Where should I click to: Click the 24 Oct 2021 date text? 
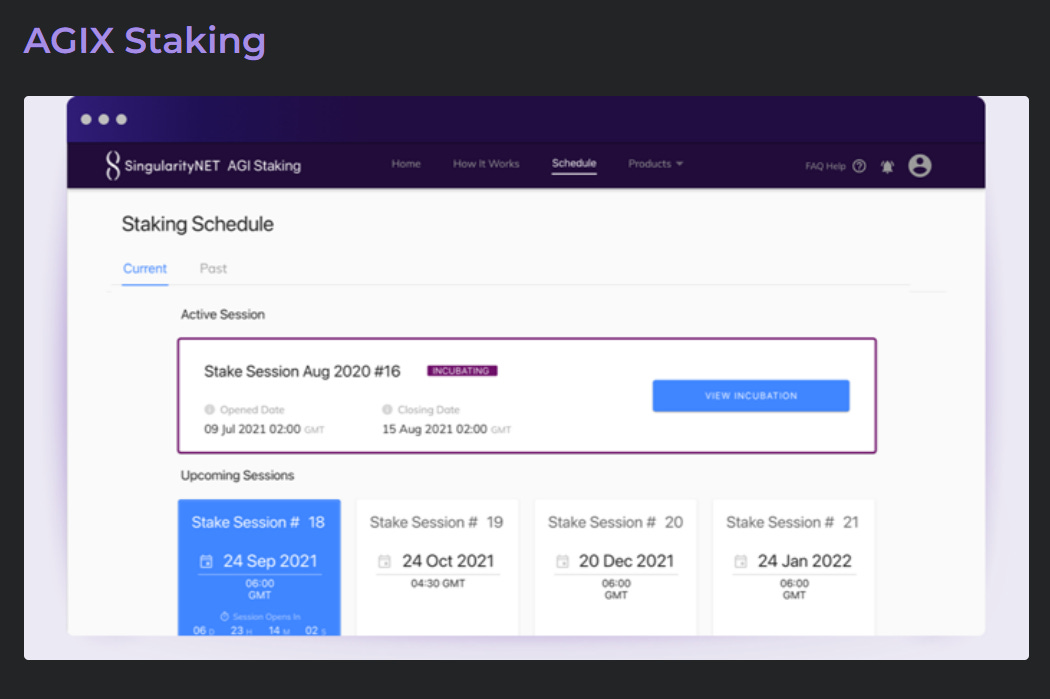448,561
